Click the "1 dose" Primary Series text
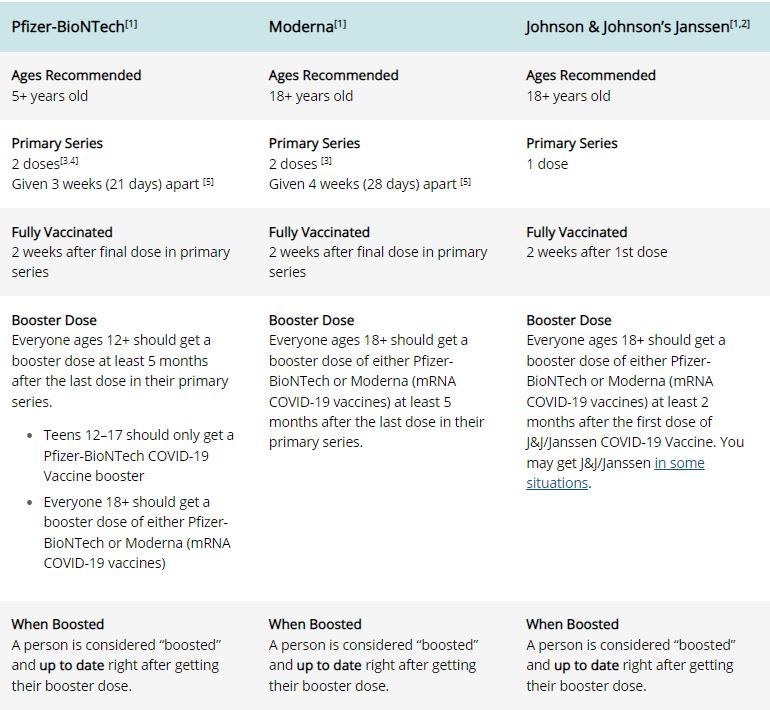 547,164
